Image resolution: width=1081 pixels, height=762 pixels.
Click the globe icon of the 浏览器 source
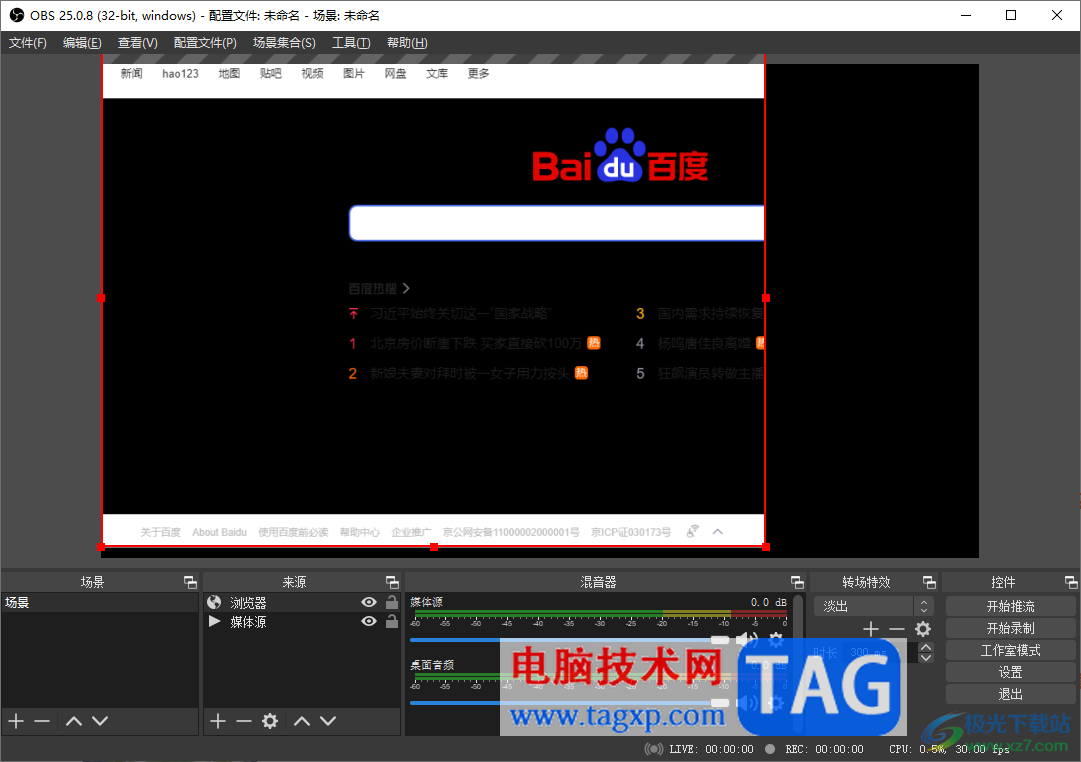click(214, 603)
